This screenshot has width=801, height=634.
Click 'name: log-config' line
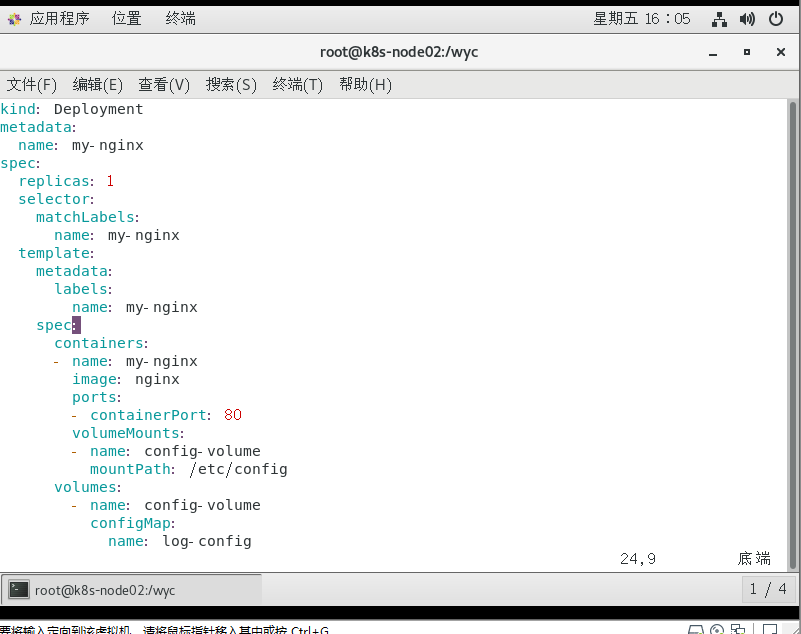[180, 542]
